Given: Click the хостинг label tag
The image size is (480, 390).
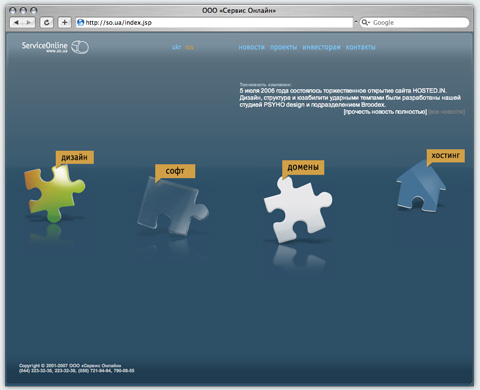Looking at the screenshot, I should (446, 155).
